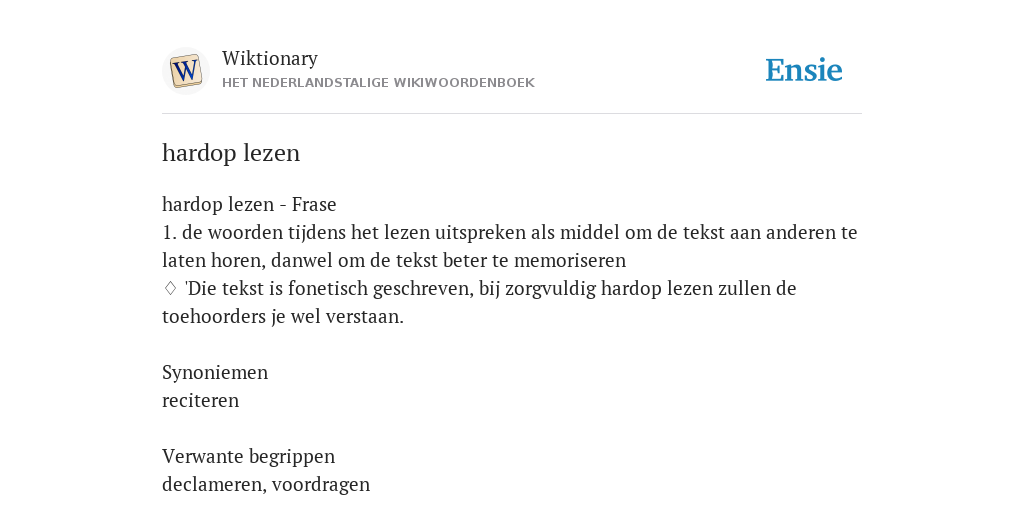This screenshot has width=1024, height=512.
Task: Click the 'Verwante begrippen' section label
Action: tap(248, 456)
